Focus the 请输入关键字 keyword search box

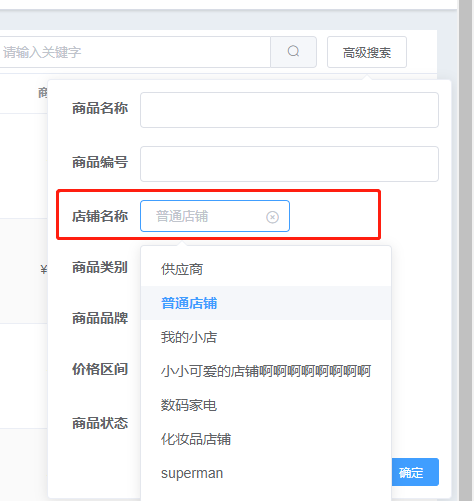pos(135,52)
